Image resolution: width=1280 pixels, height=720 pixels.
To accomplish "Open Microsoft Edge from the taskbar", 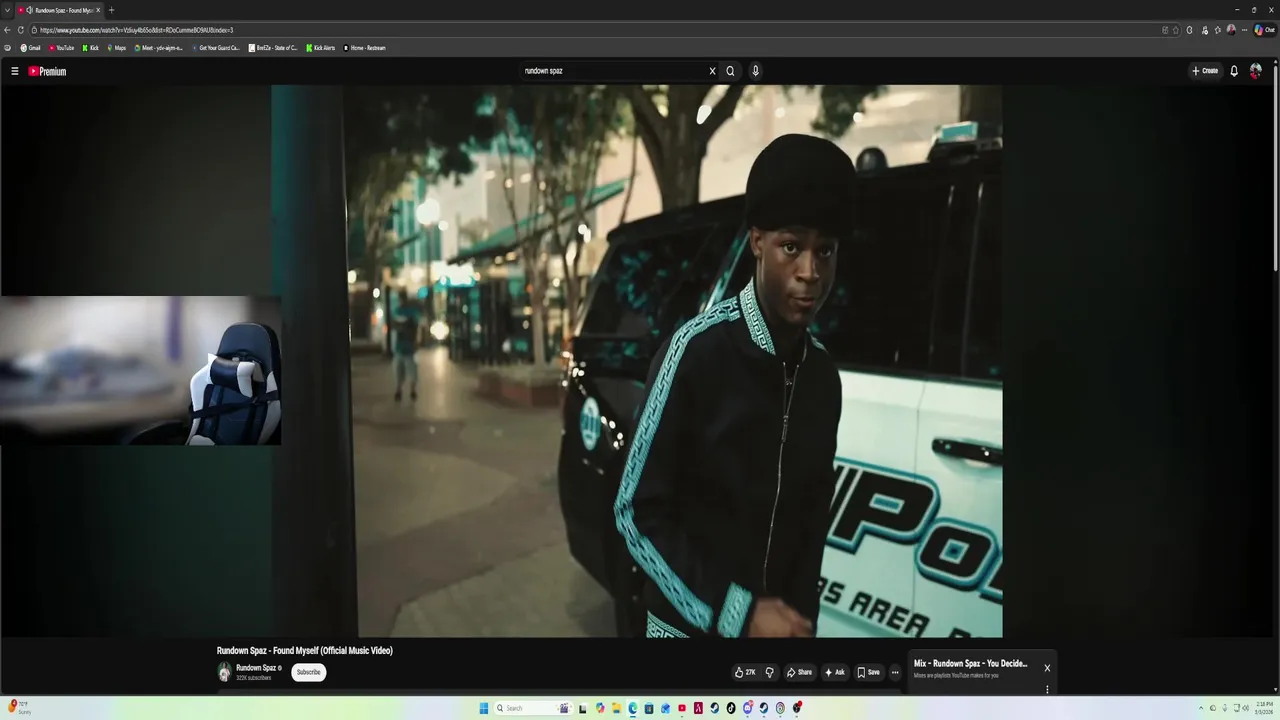I will coord(633,708).
